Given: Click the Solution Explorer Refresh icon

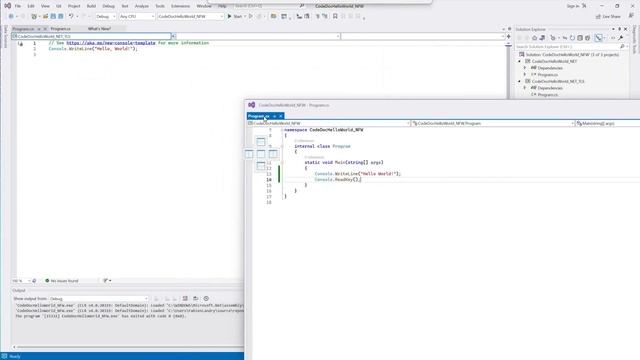Looking at the screenshot, I should coord(572,38).
